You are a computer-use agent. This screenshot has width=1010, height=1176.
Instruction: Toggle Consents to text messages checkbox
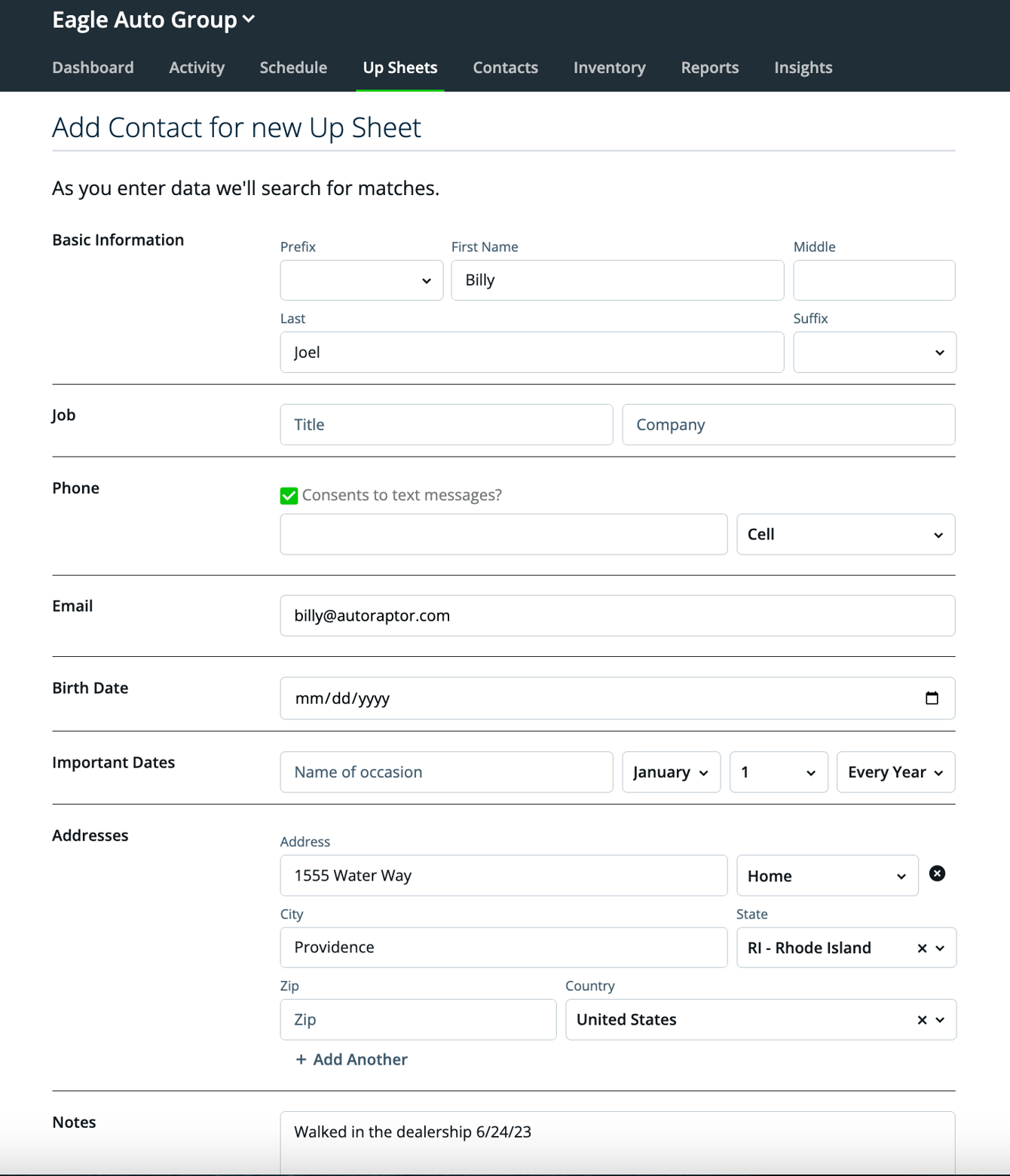click(289, 496)
